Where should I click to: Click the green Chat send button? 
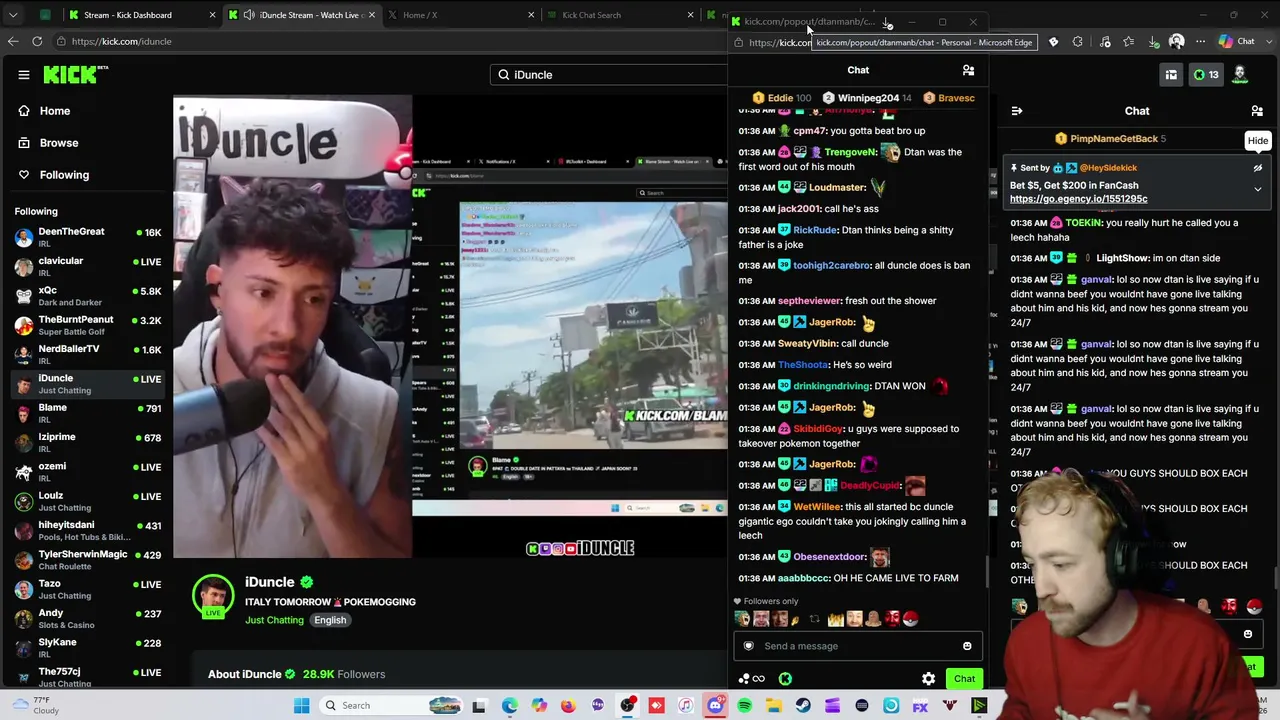tap(964, 679)
